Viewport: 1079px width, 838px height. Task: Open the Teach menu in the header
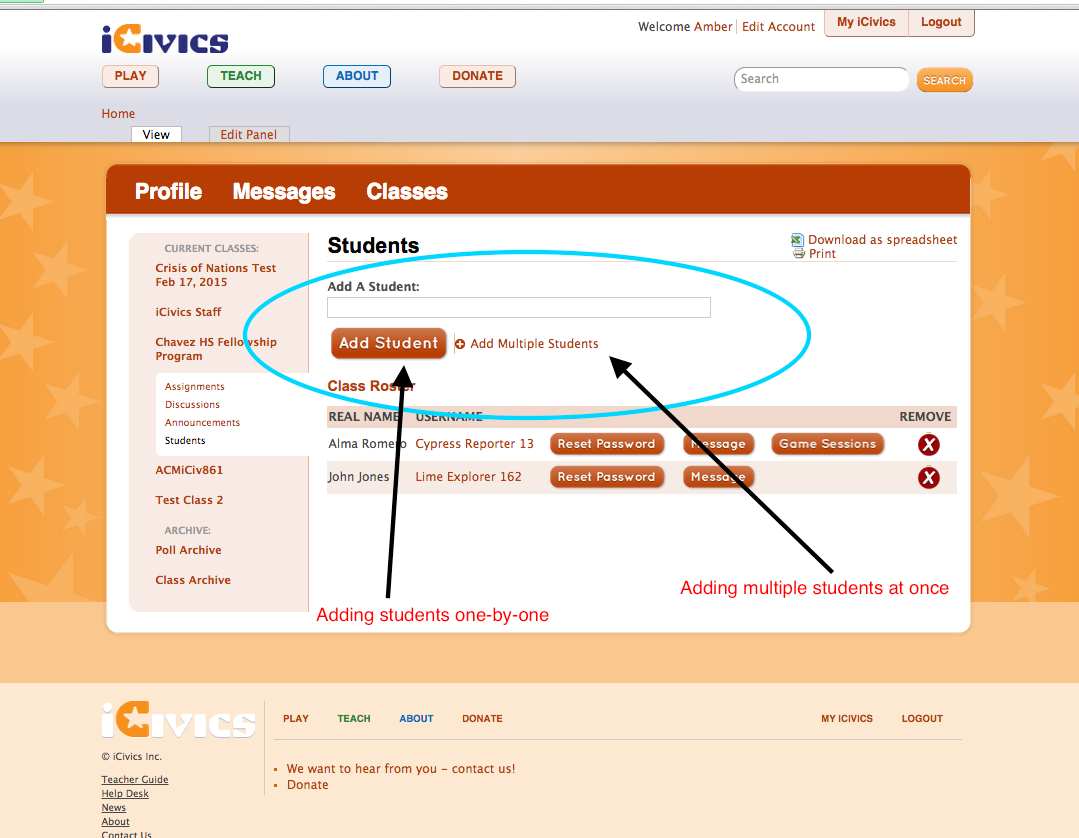click(x=241, y=76)
